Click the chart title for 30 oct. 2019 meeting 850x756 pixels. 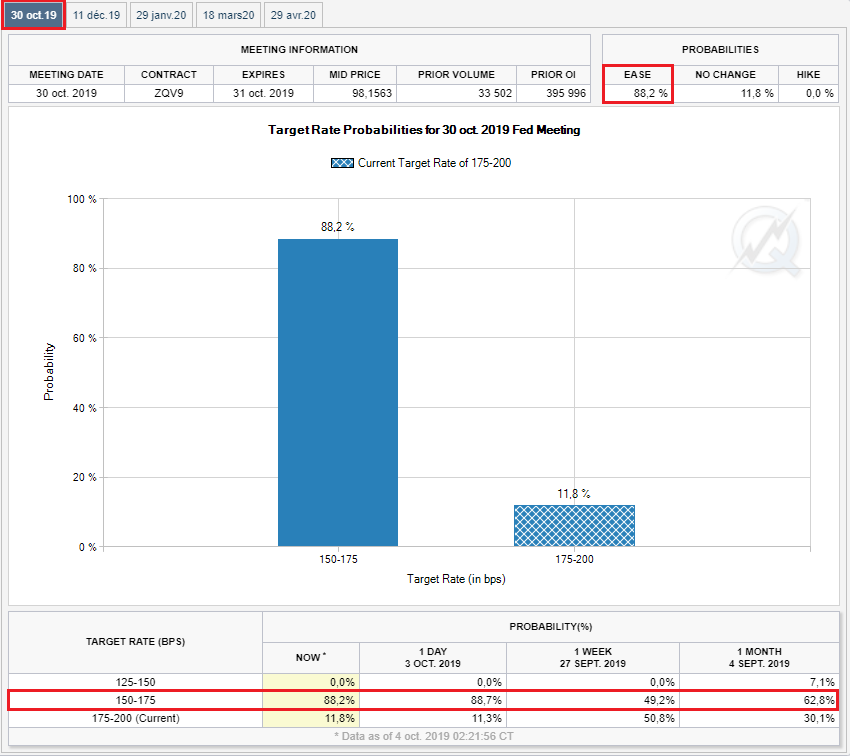point(424,130)
